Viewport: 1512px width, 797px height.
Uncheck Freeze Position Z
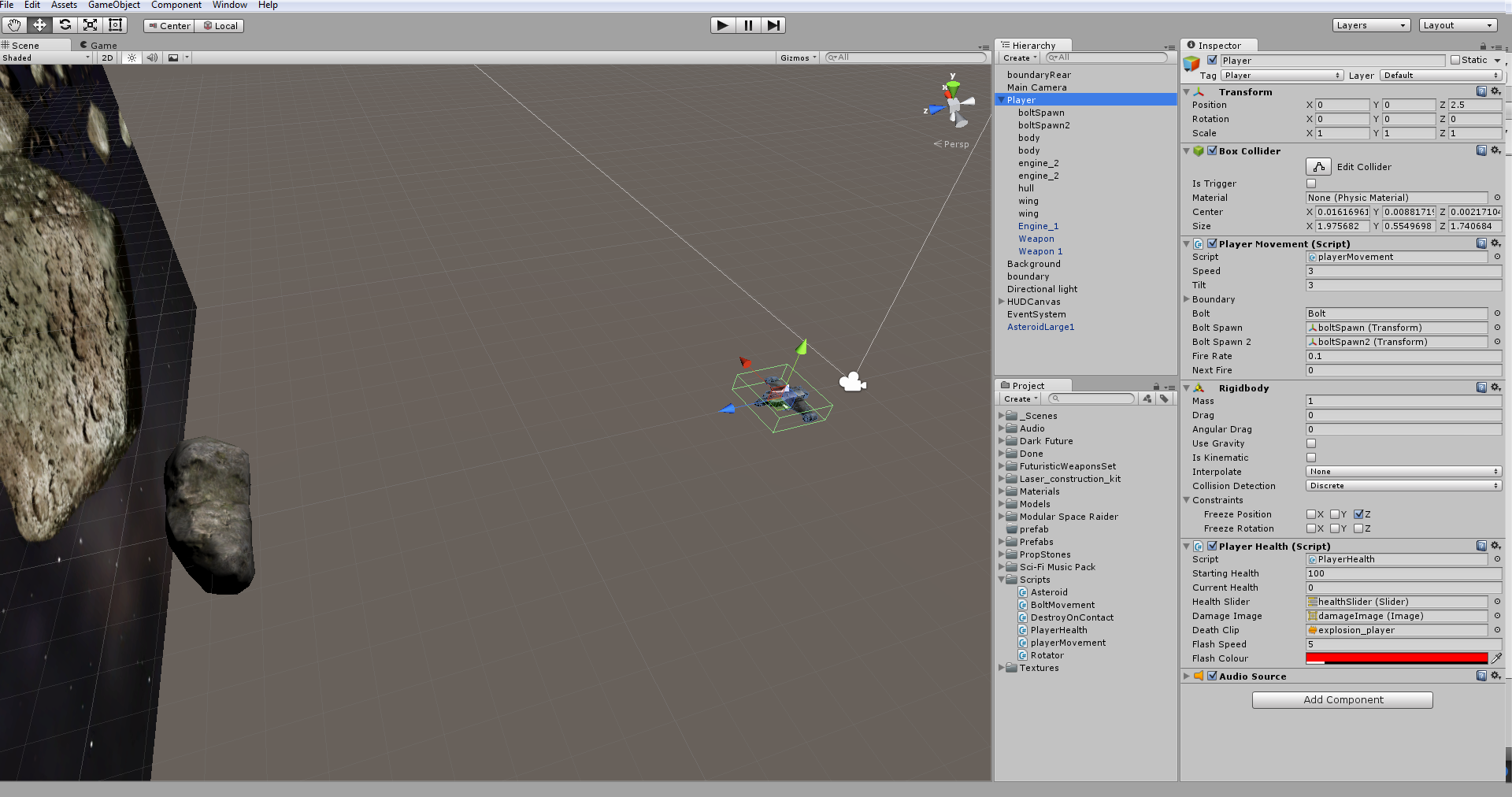click(x=1358, y=514)
